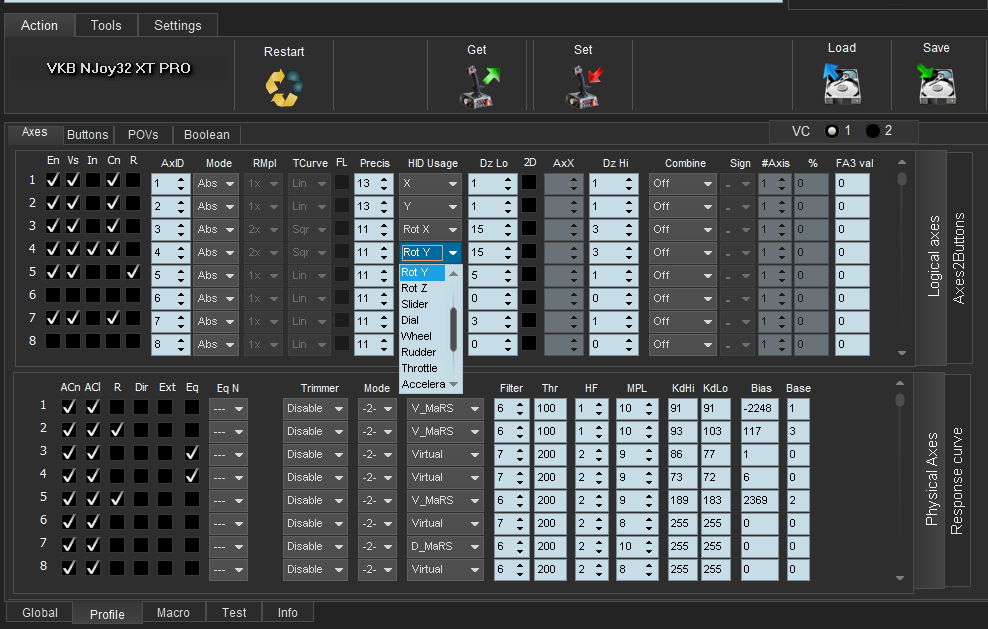Screen dimensions: 988x629
Task: Choose Rot Z from HID Usage list
Action: click(x=423, y=288)
